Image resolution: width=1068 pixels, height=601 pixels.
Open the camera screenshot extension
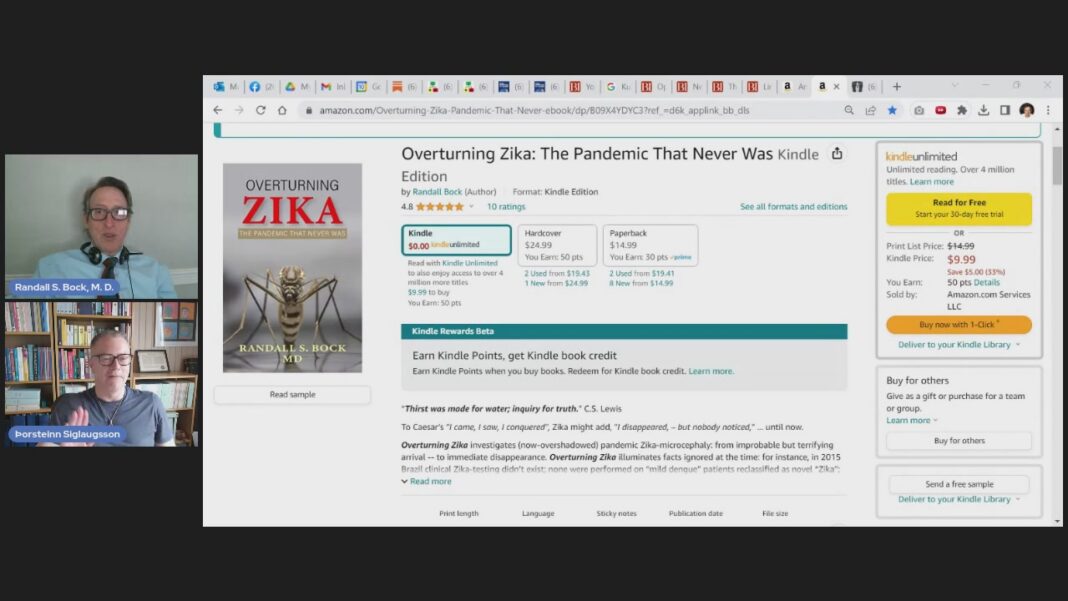(x=919, y=110)
